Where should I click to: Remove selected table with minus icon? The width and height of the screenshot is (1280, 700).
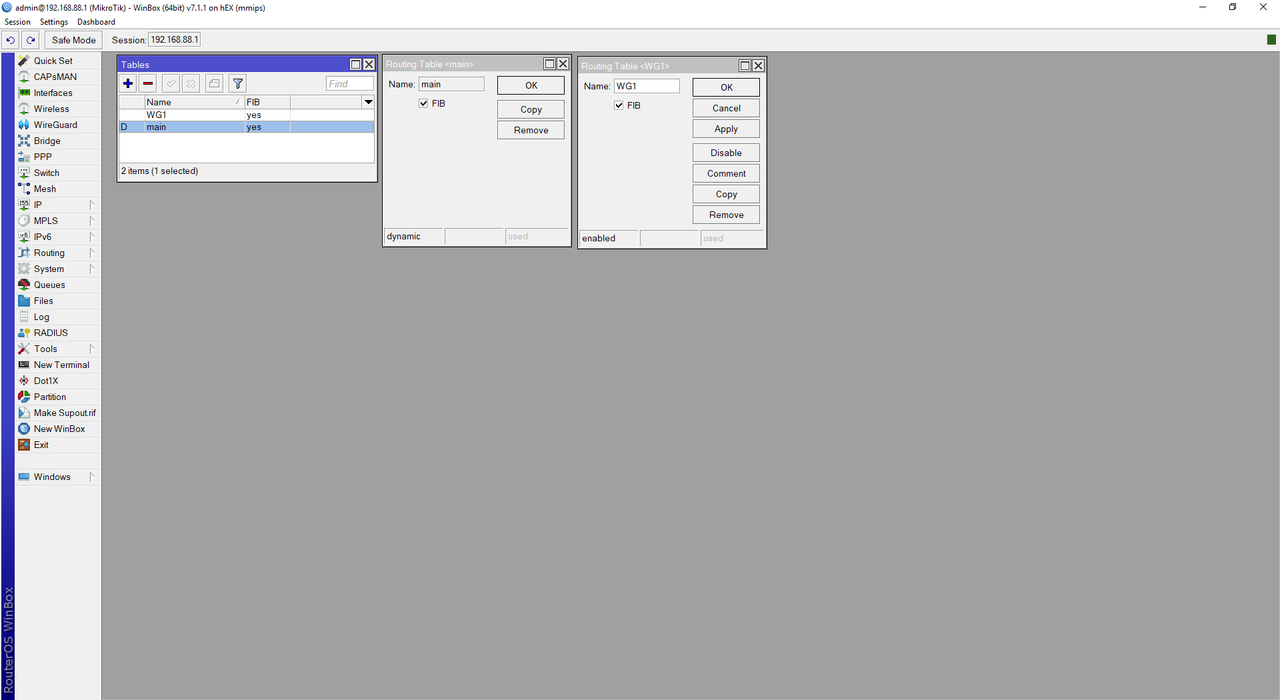[x=148, y=84]
